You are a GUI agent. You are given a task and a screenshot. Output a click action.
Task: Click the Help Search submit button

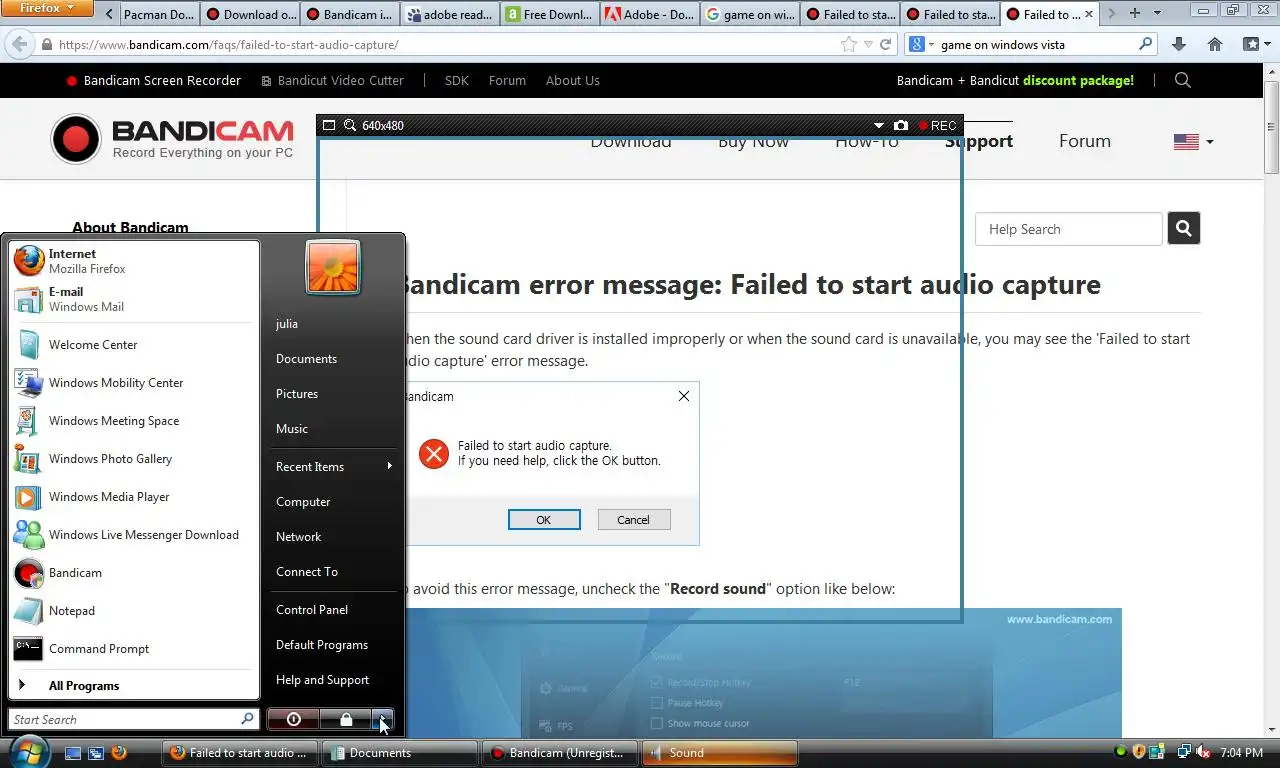pos(1184,229)
